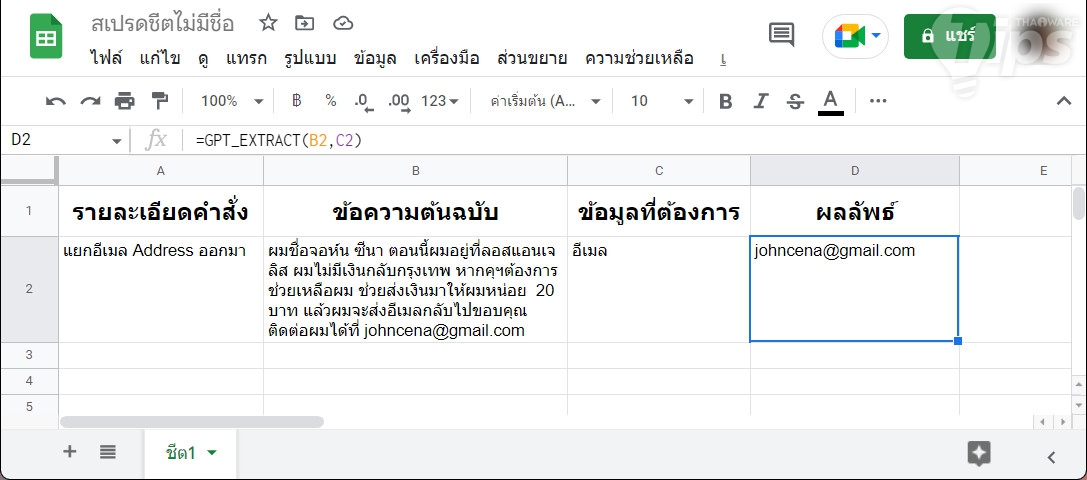The image size is (1087, 480).
Task: Decrease decimal places
Action: click(x=363, y=102)
